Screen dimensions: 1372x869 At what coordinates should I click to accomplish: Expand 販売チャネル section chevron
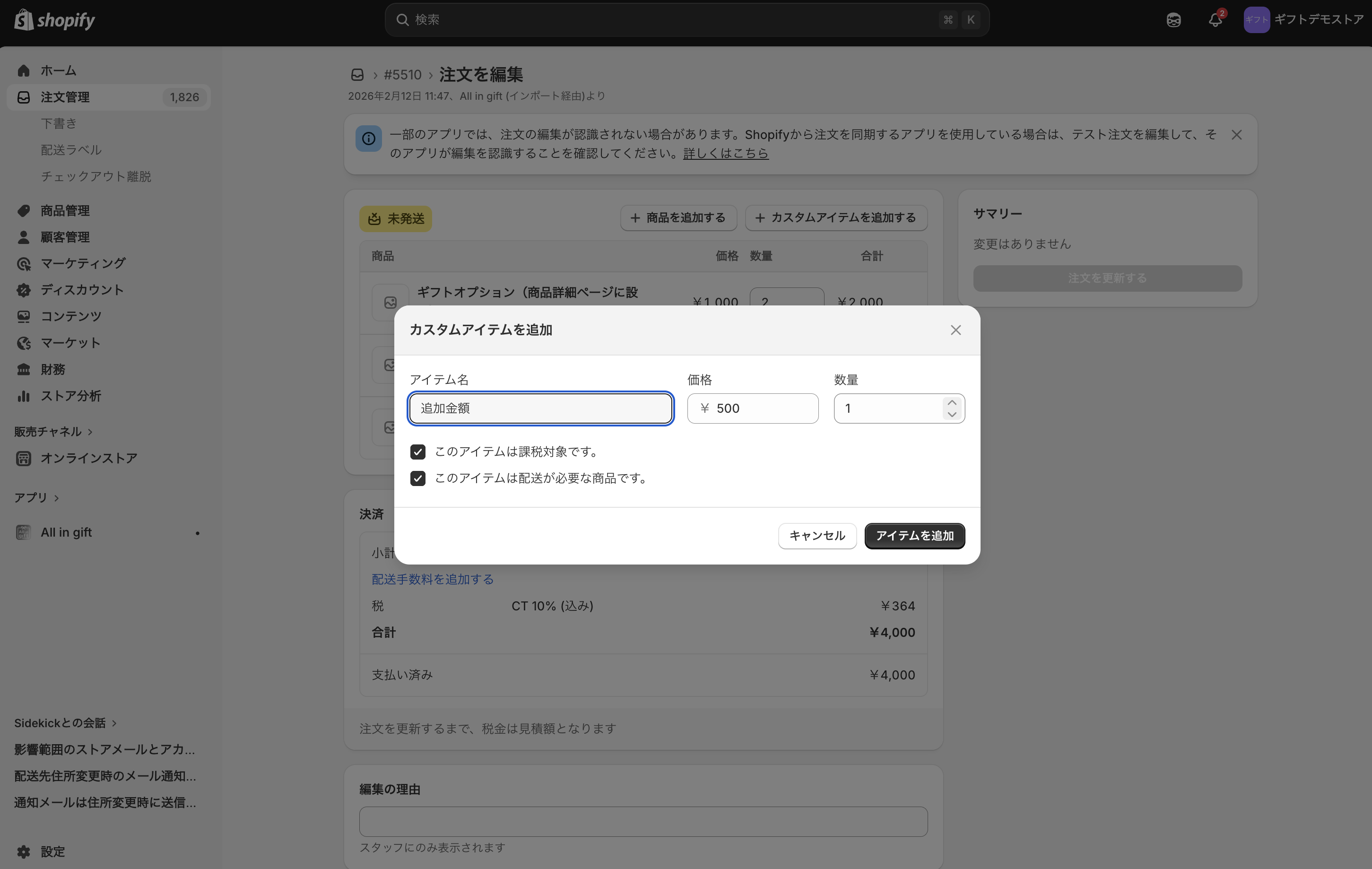pyautogui.click(x=90, y=432)
